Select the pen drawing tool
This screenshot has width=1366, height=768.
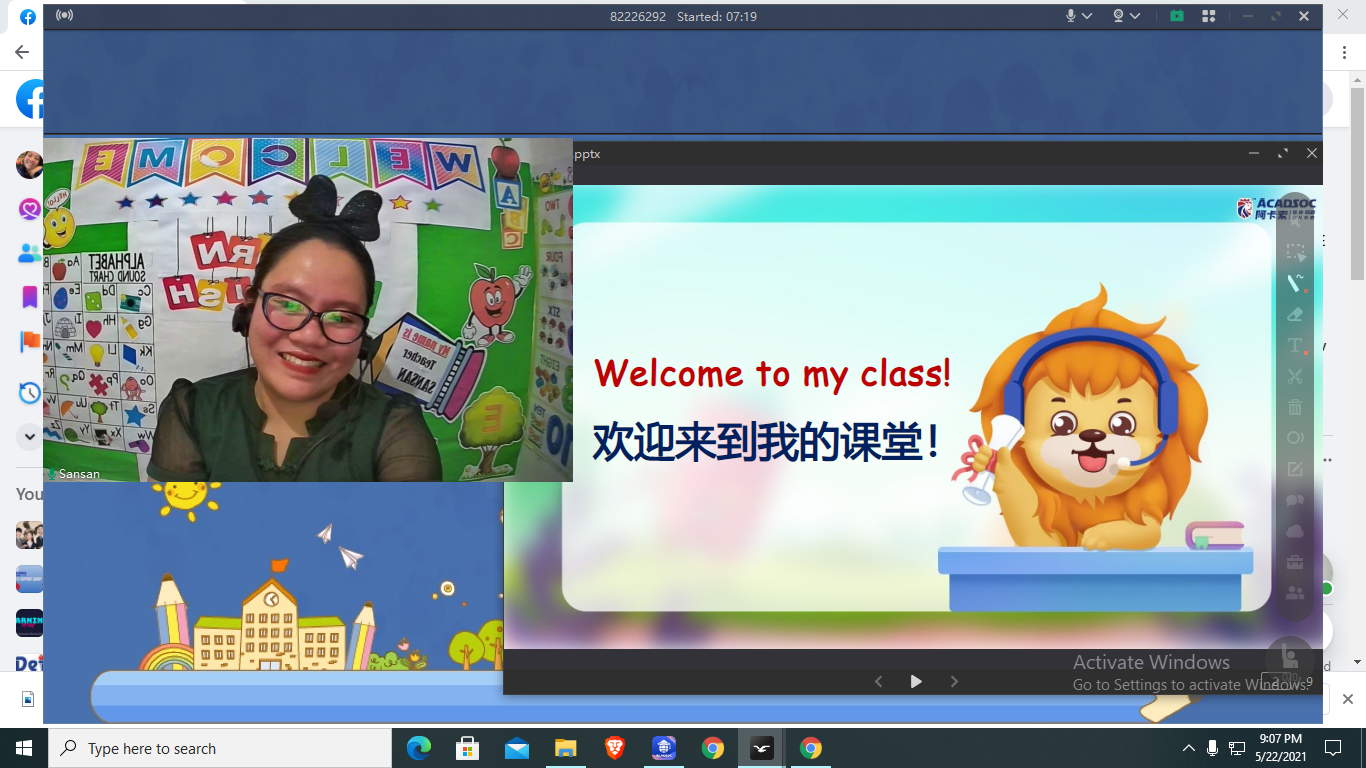(x=1296, y=283)
